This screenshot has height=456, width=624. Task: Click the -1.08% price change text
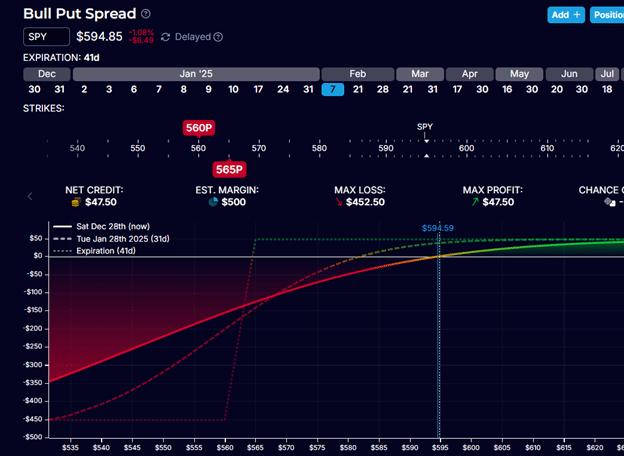[x=142, y=33]
